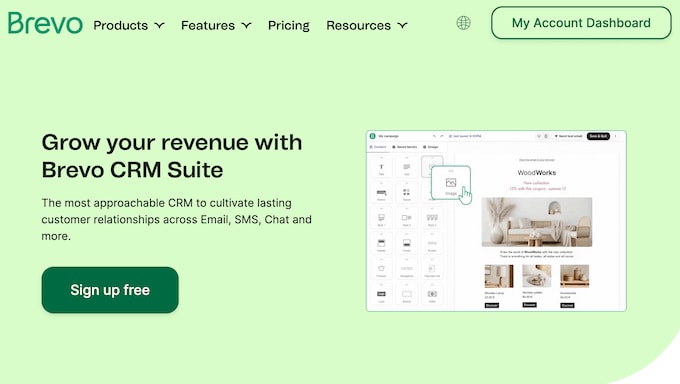The image size is (680, 384).
Task: Click the Sign up free button
Action: point(110,290)
